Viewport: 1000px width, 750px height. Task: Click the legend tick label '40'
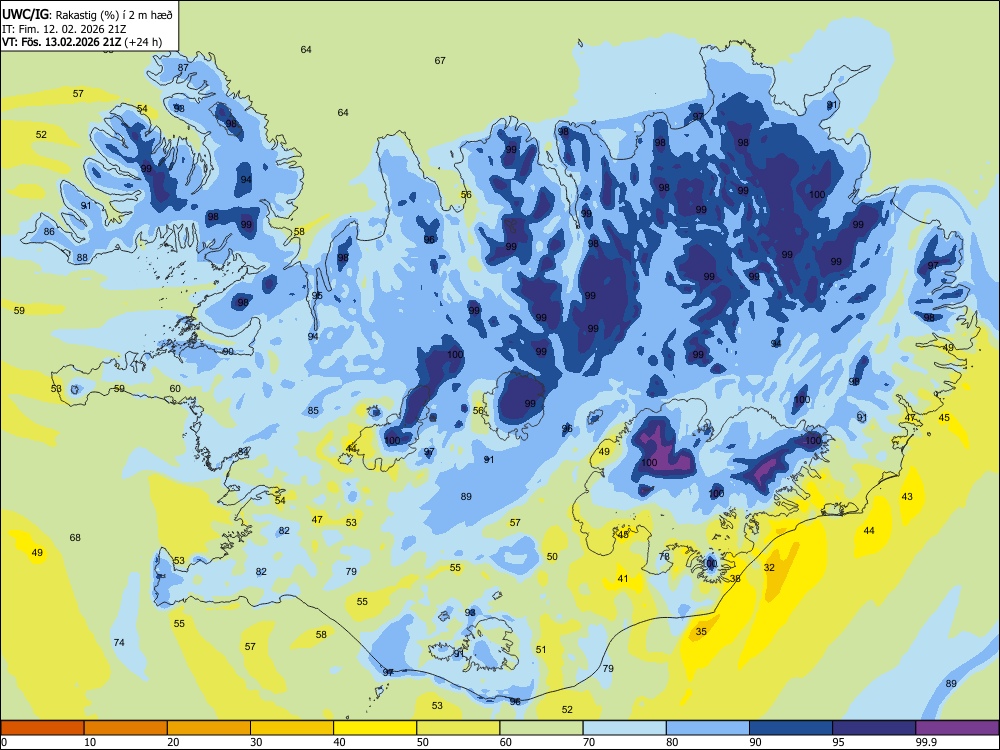point(340,742)
